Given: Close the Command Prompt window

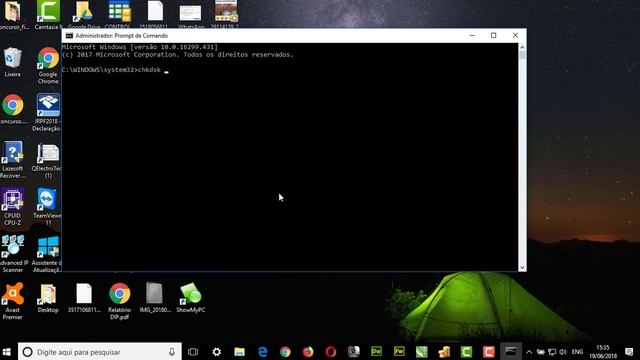Looking at the screenshot, I should click(x=515, y=36).
